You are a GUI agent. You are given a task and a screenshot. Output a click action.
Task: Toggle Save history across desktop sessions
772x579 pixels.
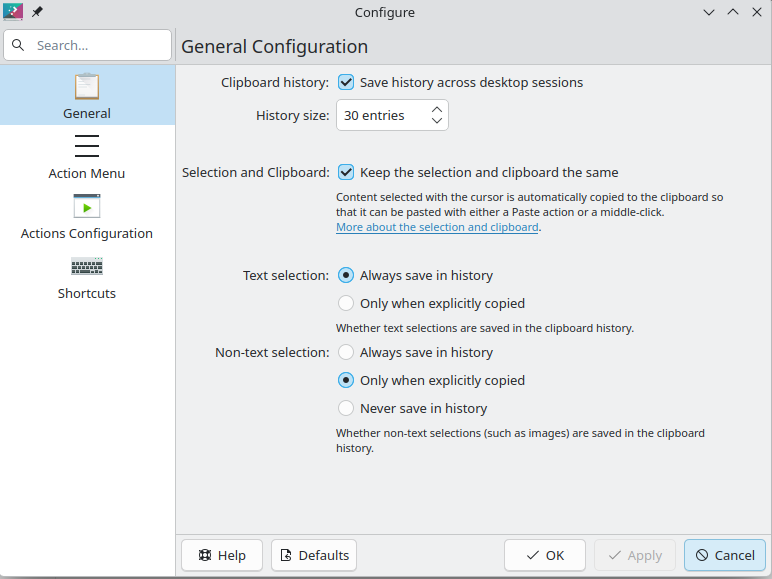coord(346,83)
